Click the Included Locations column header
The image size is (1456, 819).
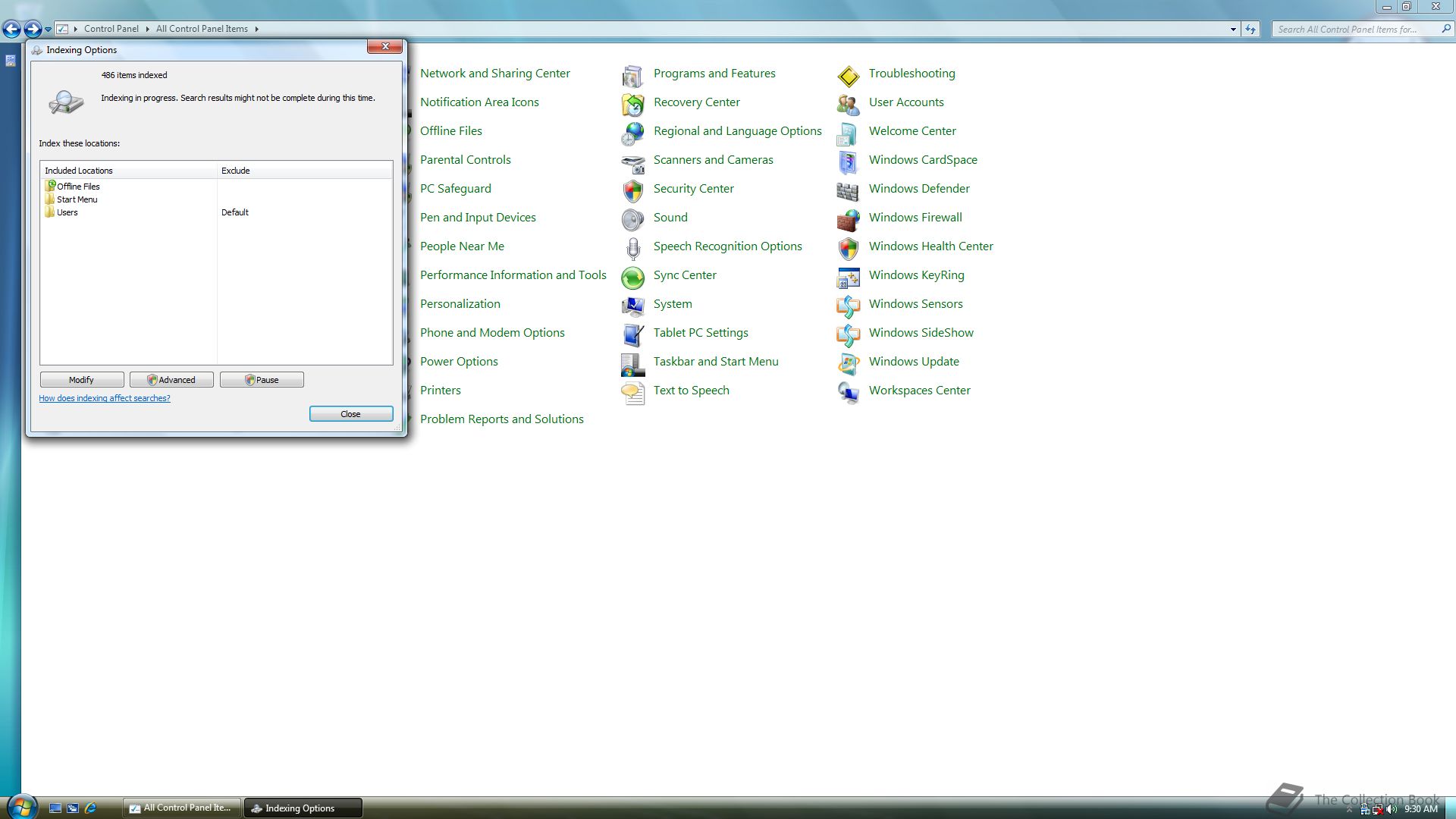click(x=129, y=171)
